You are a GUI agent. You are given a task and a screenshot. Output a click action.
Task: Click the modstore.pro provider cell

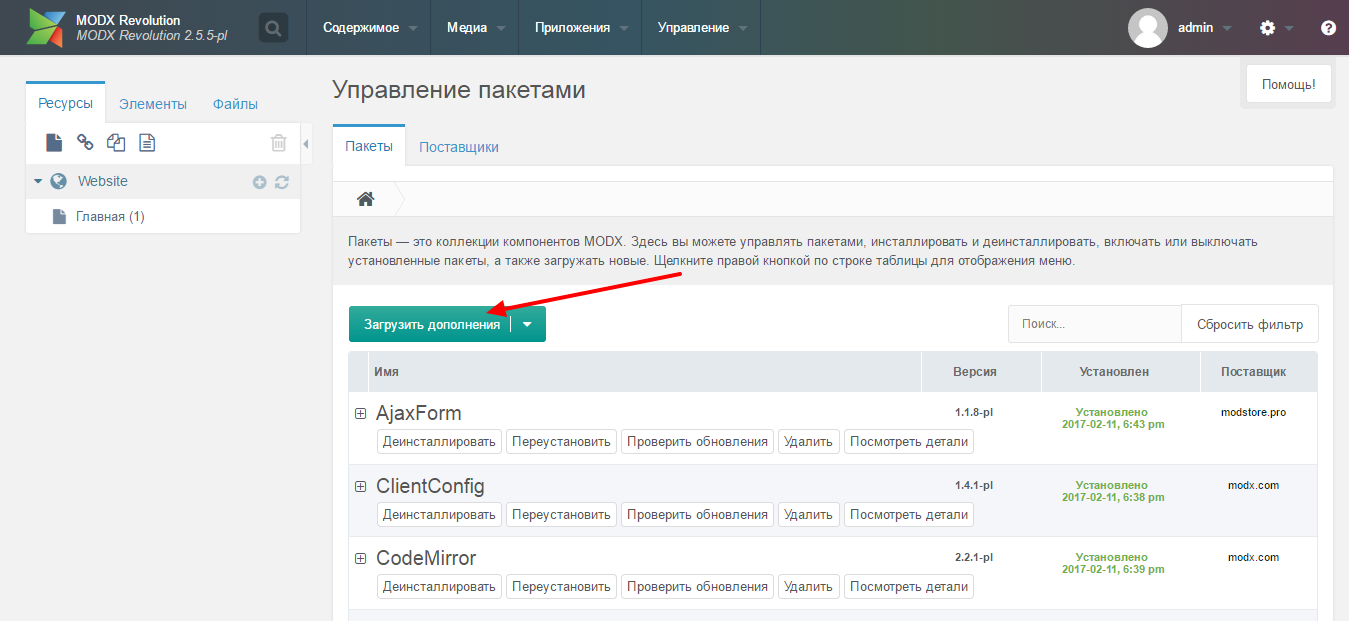pos(1253,412)
